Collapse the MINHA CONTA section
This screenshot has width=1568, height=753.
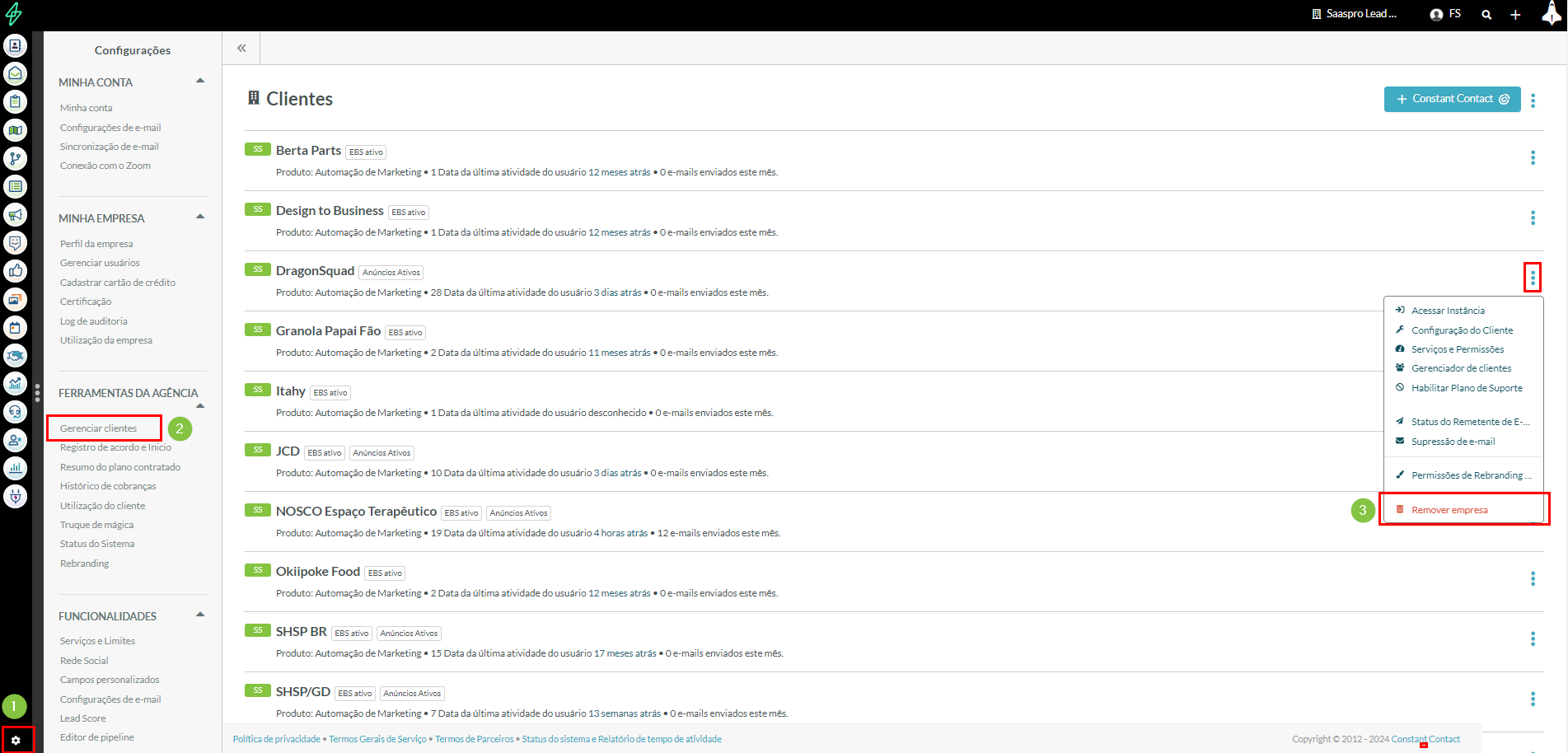pos(200,81)
